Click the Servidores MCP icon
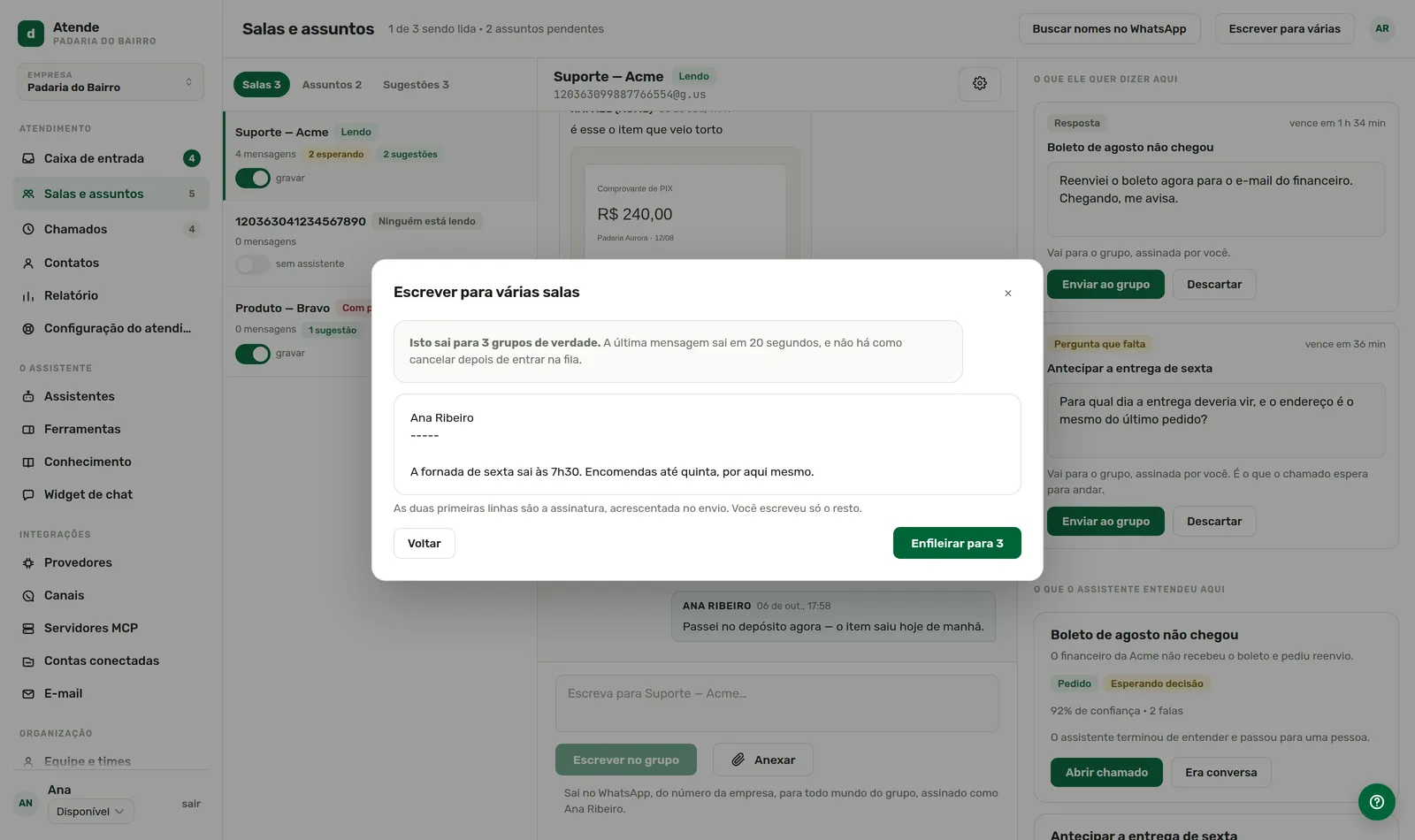 click(x=28, y=628)
